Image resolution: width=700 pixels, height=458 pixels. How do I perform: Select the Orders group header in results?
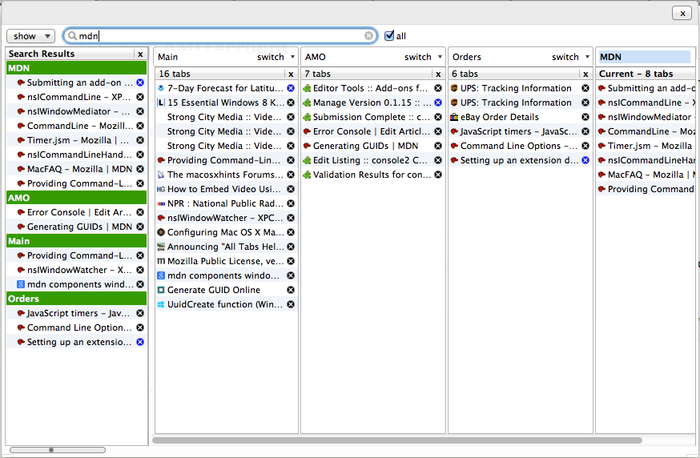coord(76,298)
